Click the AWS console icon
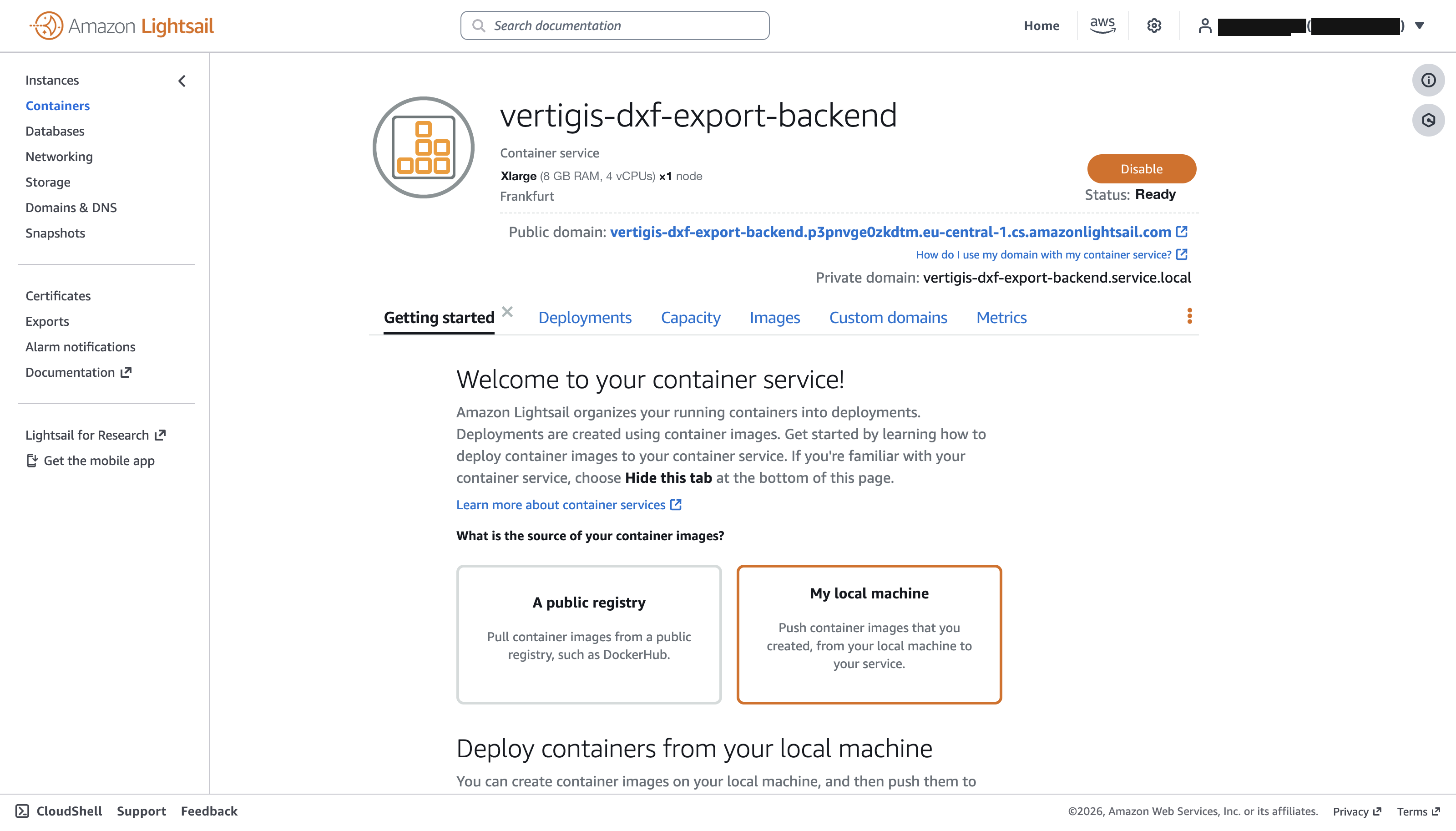Screen dimensions: 1456x831 click(1102, 25)
